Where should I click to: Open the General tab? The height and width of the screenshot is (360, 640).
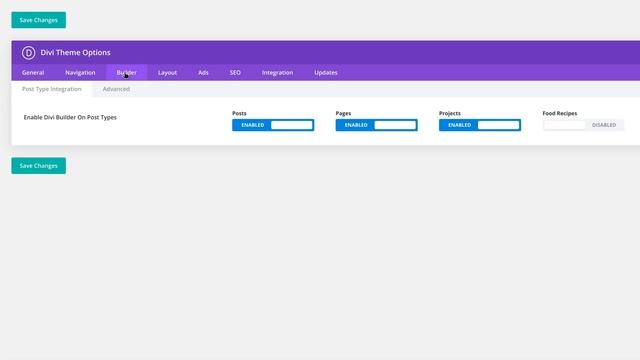coord(33,73)
